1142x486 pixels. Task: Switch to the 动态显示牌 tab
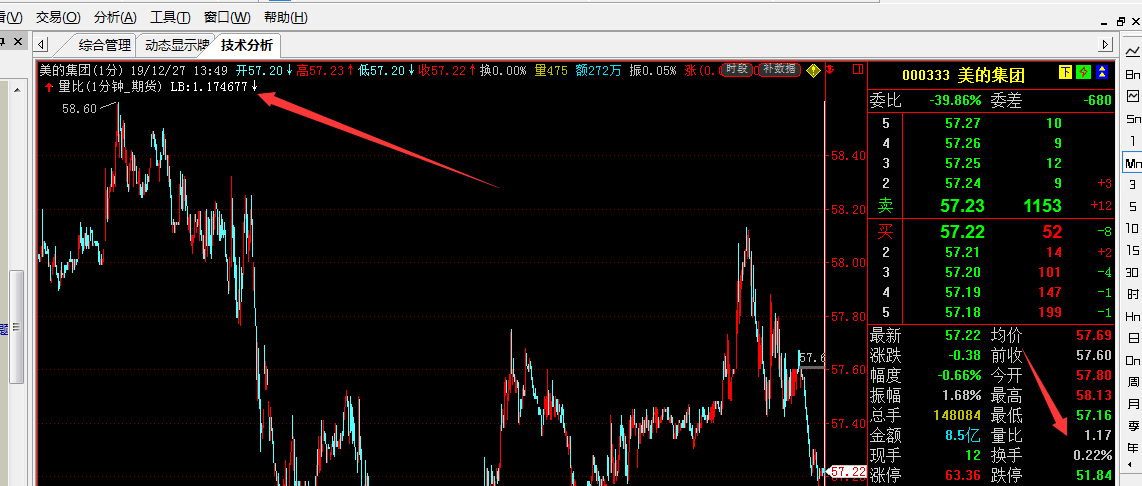(x=177, y=45)
